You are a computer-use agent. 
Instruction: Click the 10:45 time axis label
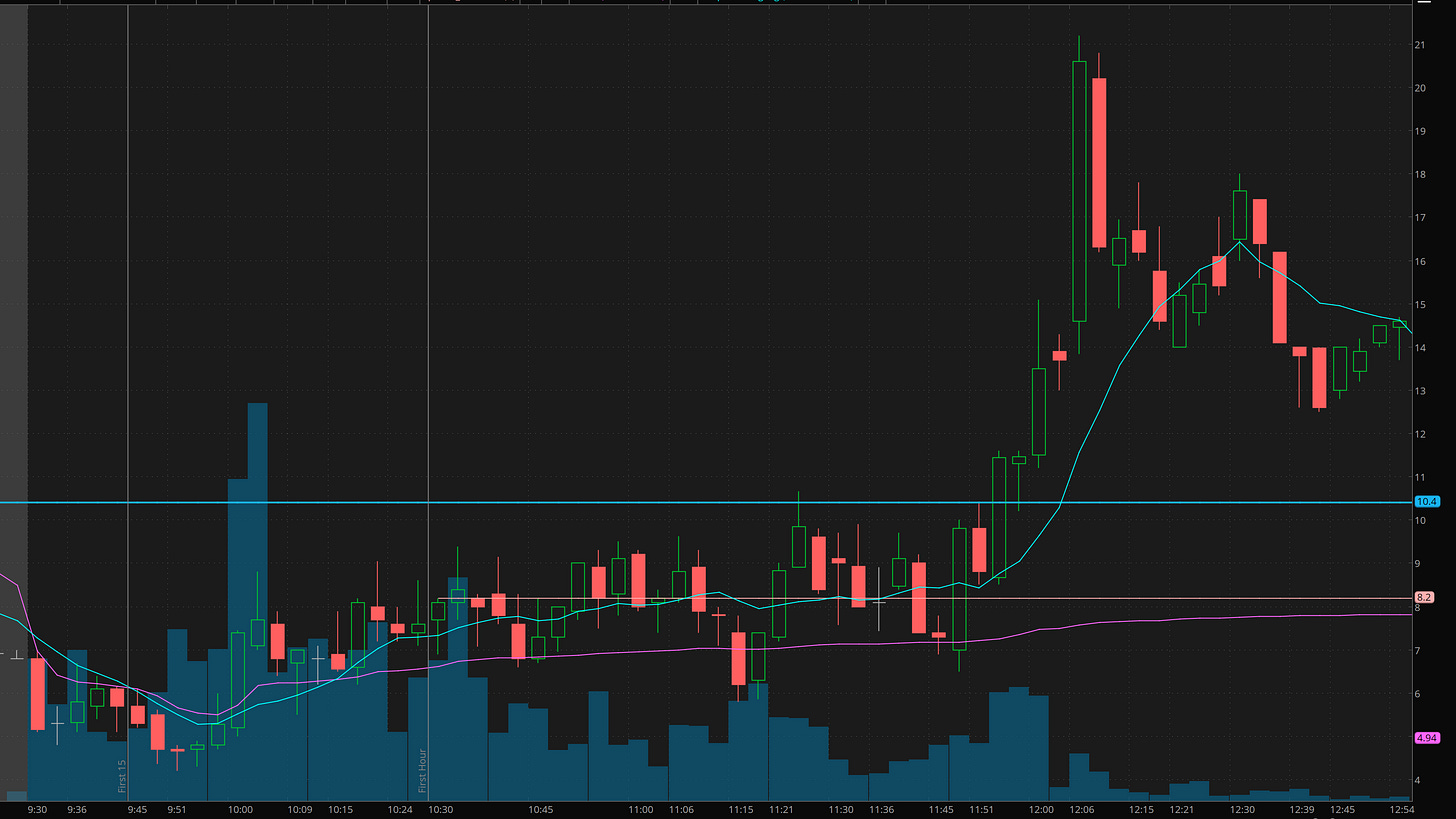pyautogui.click(x=541, y=810)
